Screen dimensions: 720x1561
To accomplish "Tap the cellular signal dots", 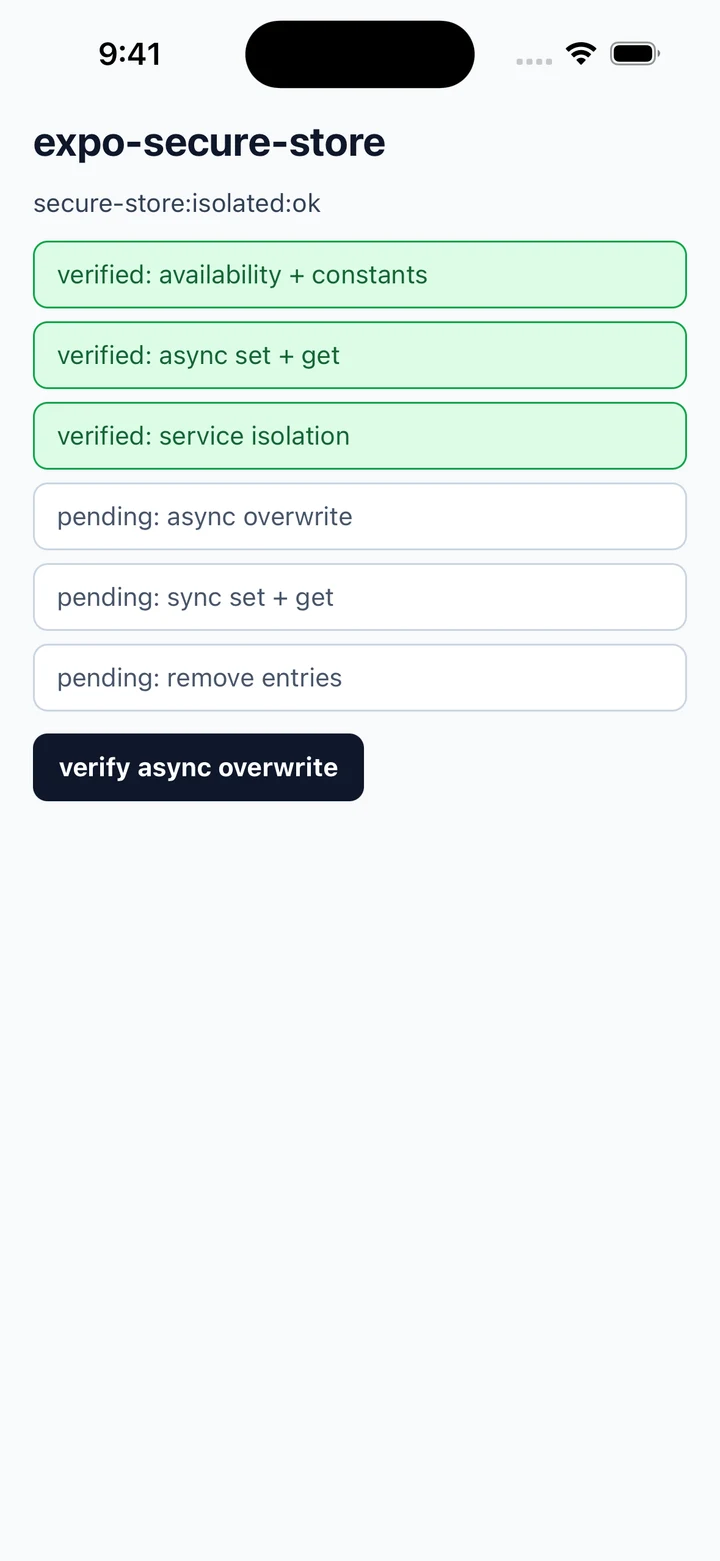I will 534,62.
